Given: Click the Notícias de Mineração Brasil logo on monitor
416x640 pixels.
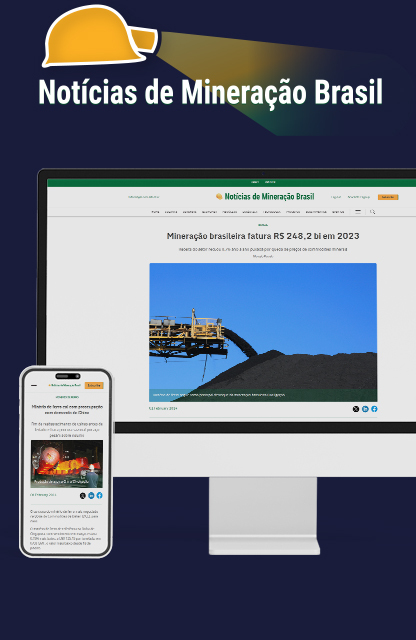Looking at the screenshot, I should [265, 197].
